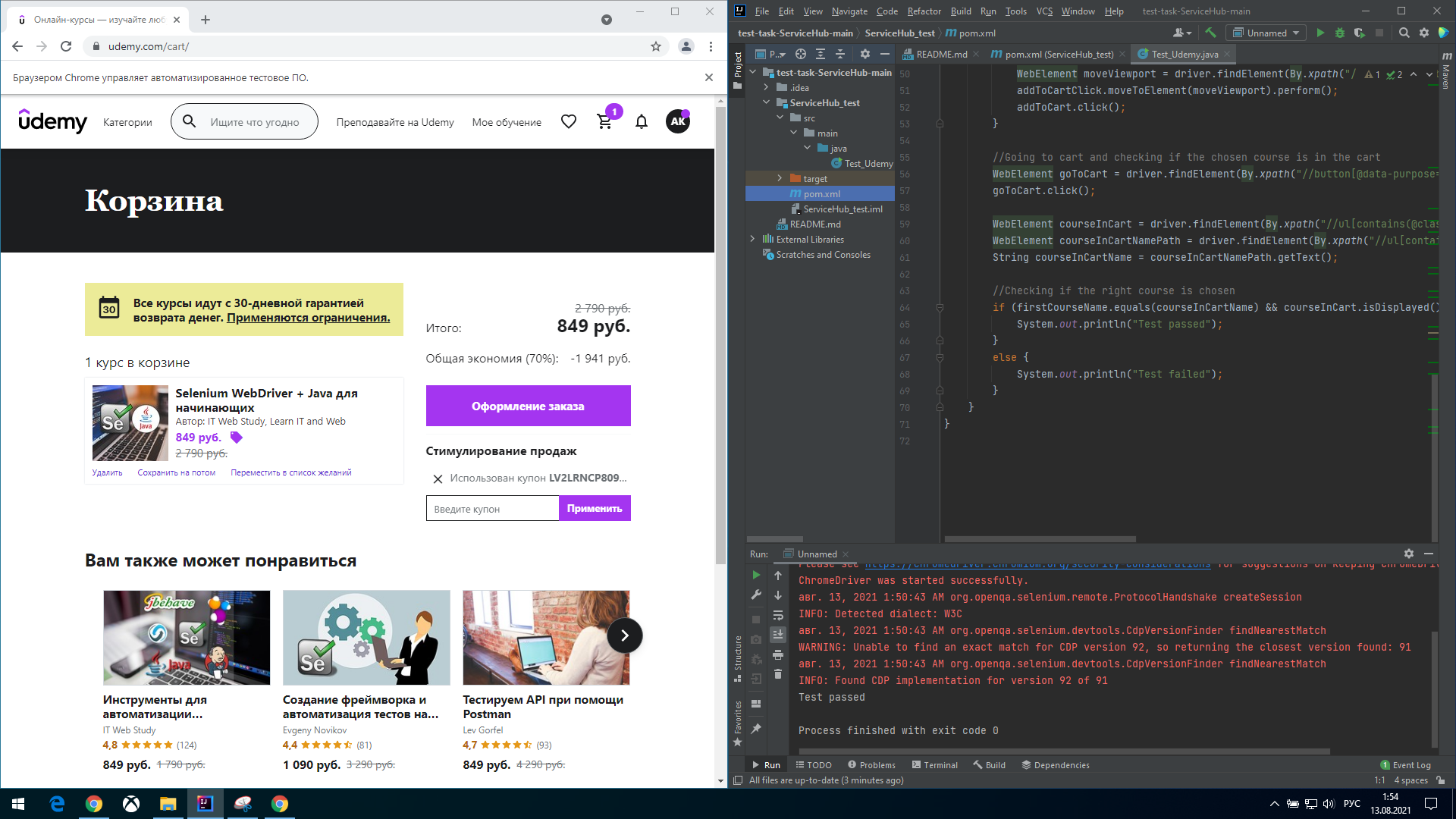Switch to README.md editor tab

(941, 54)
